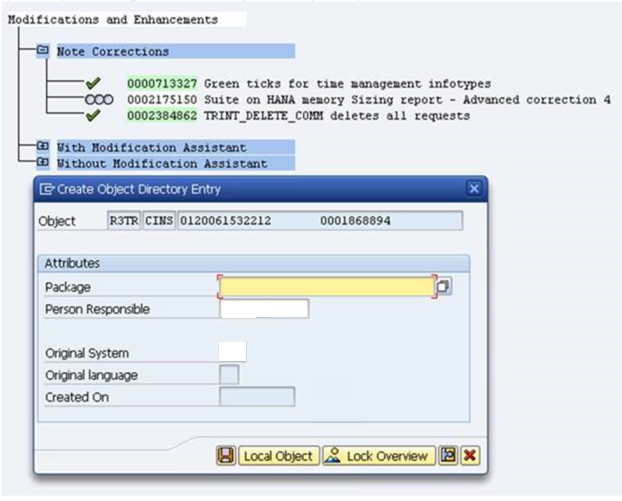This screenshot has width=622, height=501.
Task: Click the R3TR object field
Action: pos(124,221)
